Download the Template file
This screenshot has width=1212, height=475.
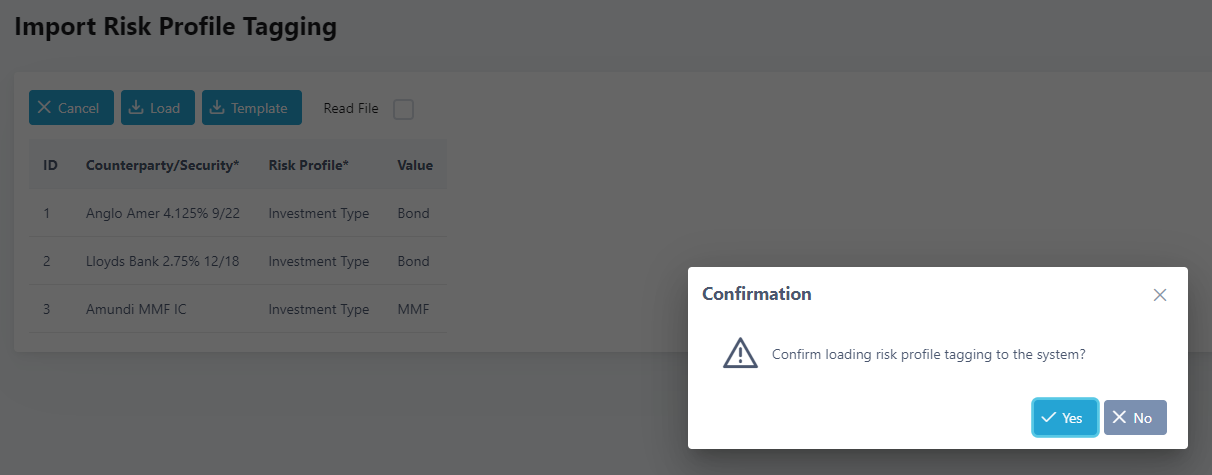tap(252, 108)
